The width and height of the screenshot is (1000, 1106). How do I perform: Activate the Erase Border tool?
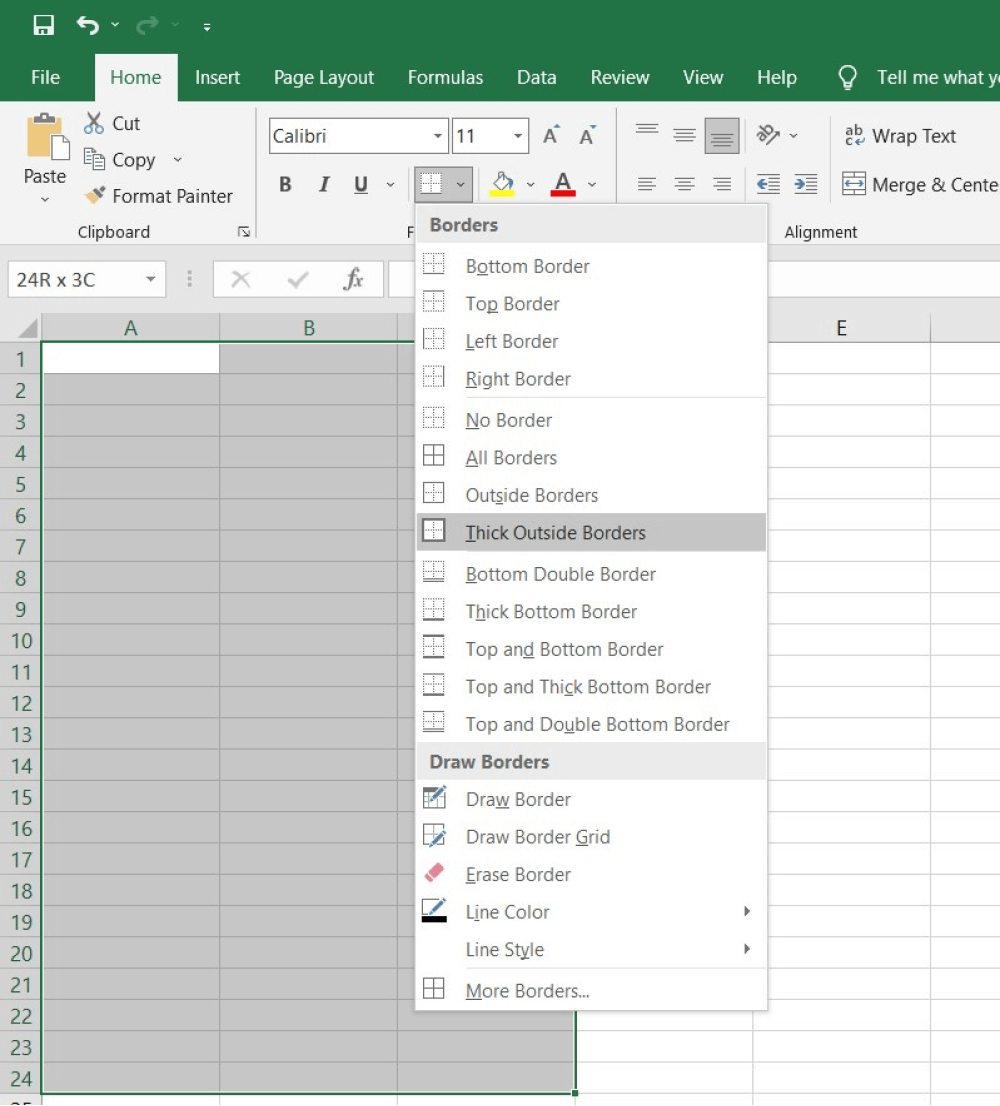518,874
